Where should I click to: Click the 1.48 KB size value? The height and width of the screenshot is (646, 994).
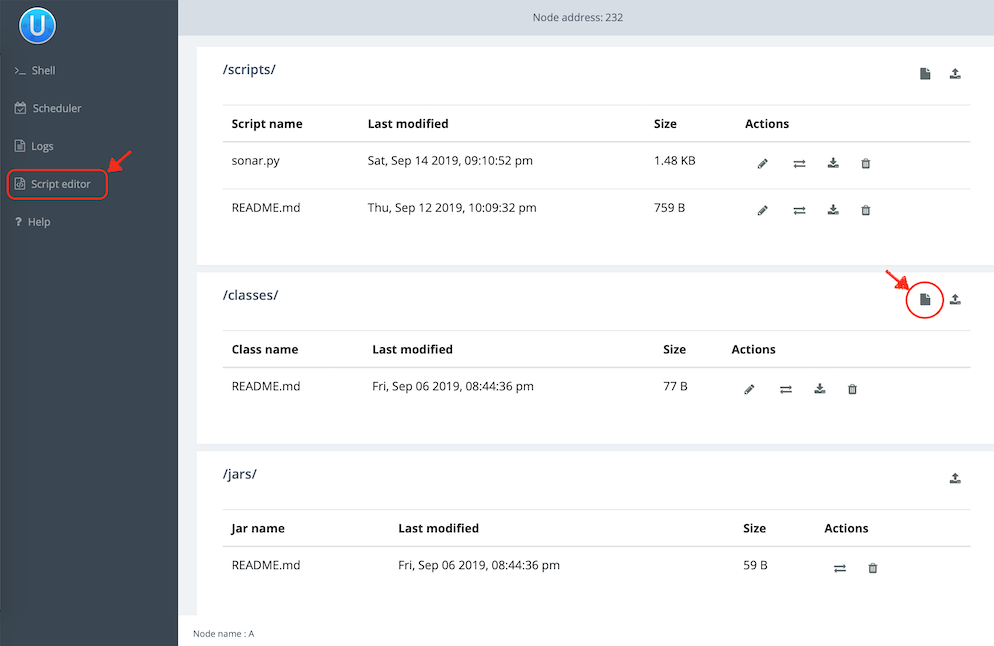(x=674, y=160)
